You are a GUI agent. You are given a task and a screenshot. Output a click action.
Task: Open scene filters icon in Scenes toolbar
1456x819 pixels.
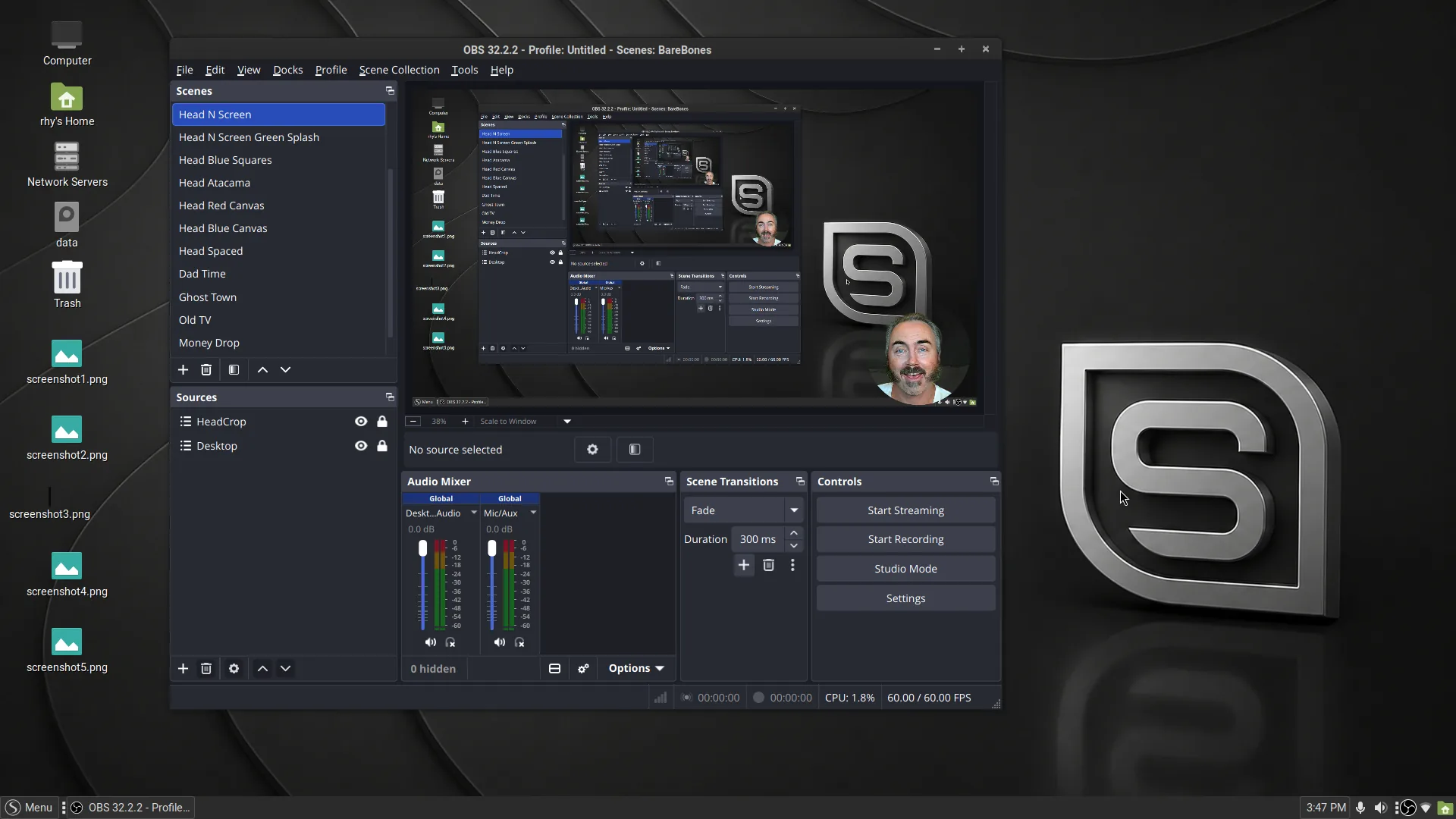coord(234,369)
